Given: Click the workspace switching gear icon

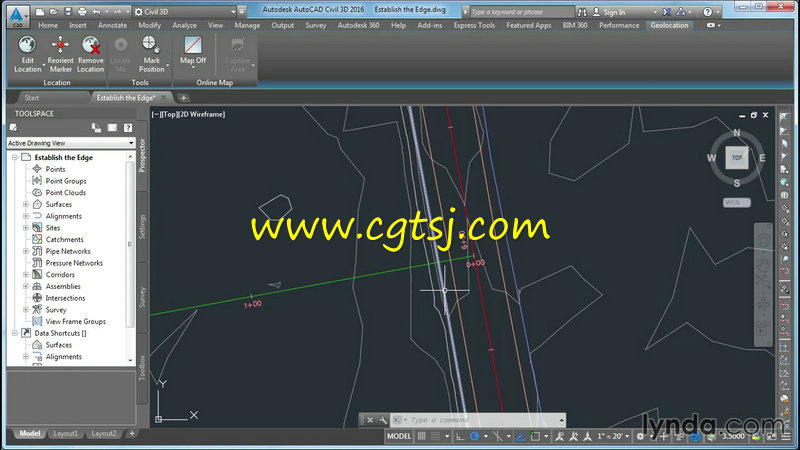Looking at the screenshot, I should click(x=640, y=436).
